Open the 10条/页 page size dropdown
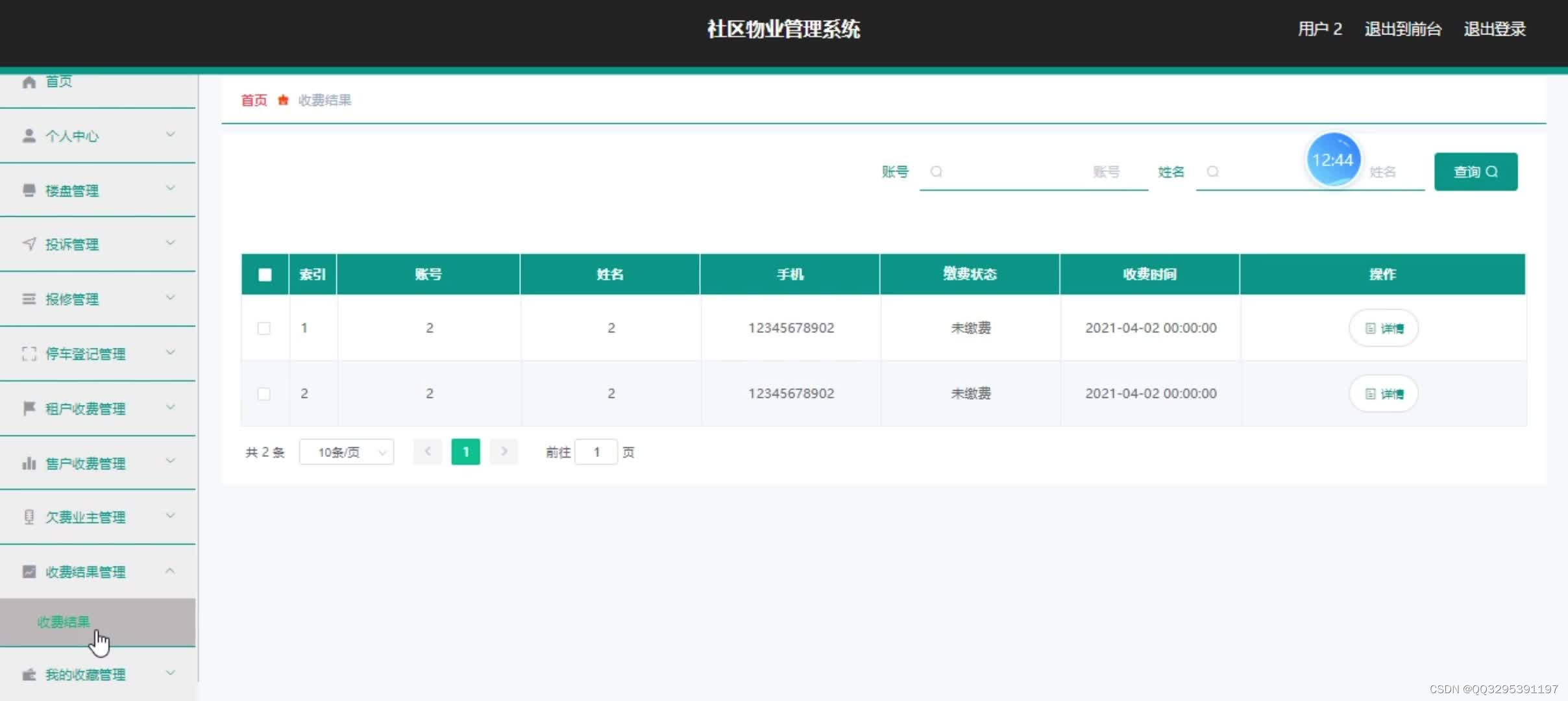The width and height of the screenshot is (1568, 701). click(347, 452)
